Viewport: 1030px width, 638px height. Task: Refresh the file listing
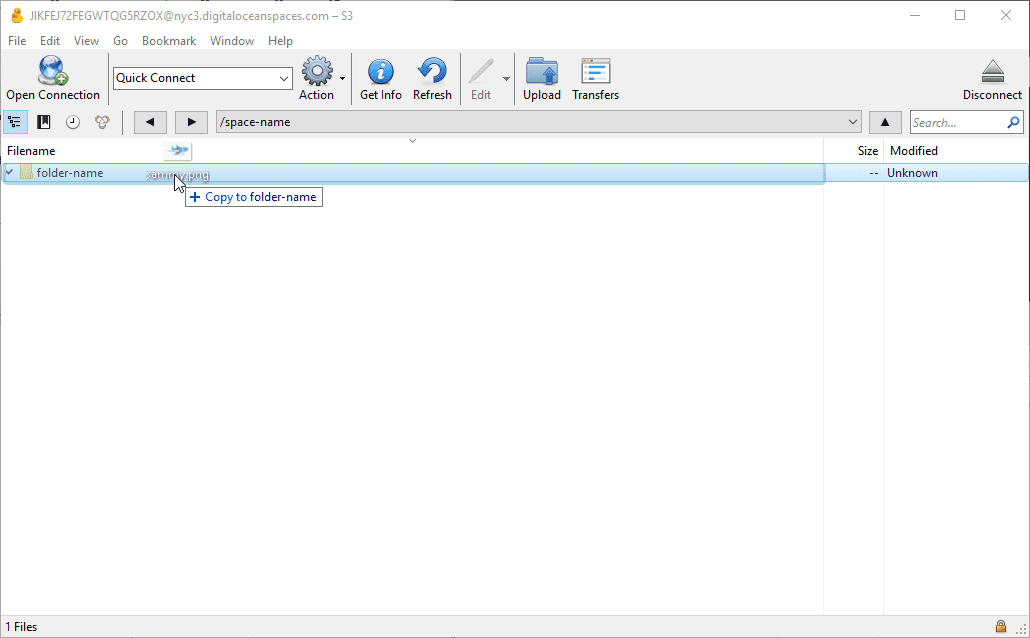point(432,71)
